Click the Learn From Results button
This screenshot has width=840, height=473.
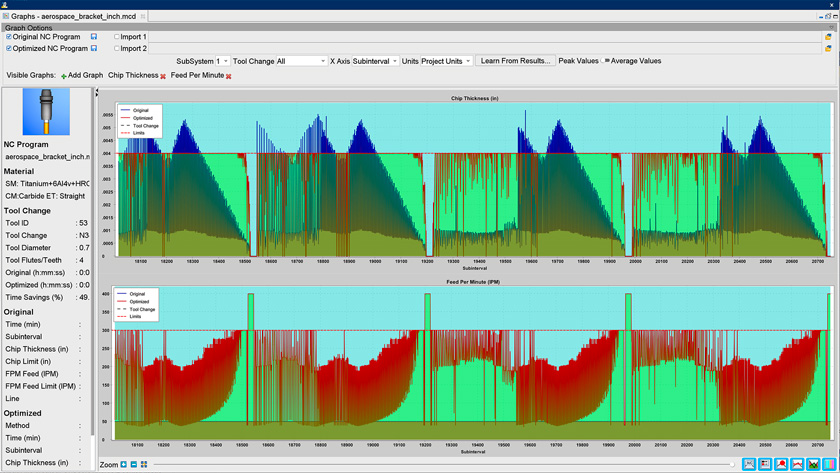click(x=515, y=61)
